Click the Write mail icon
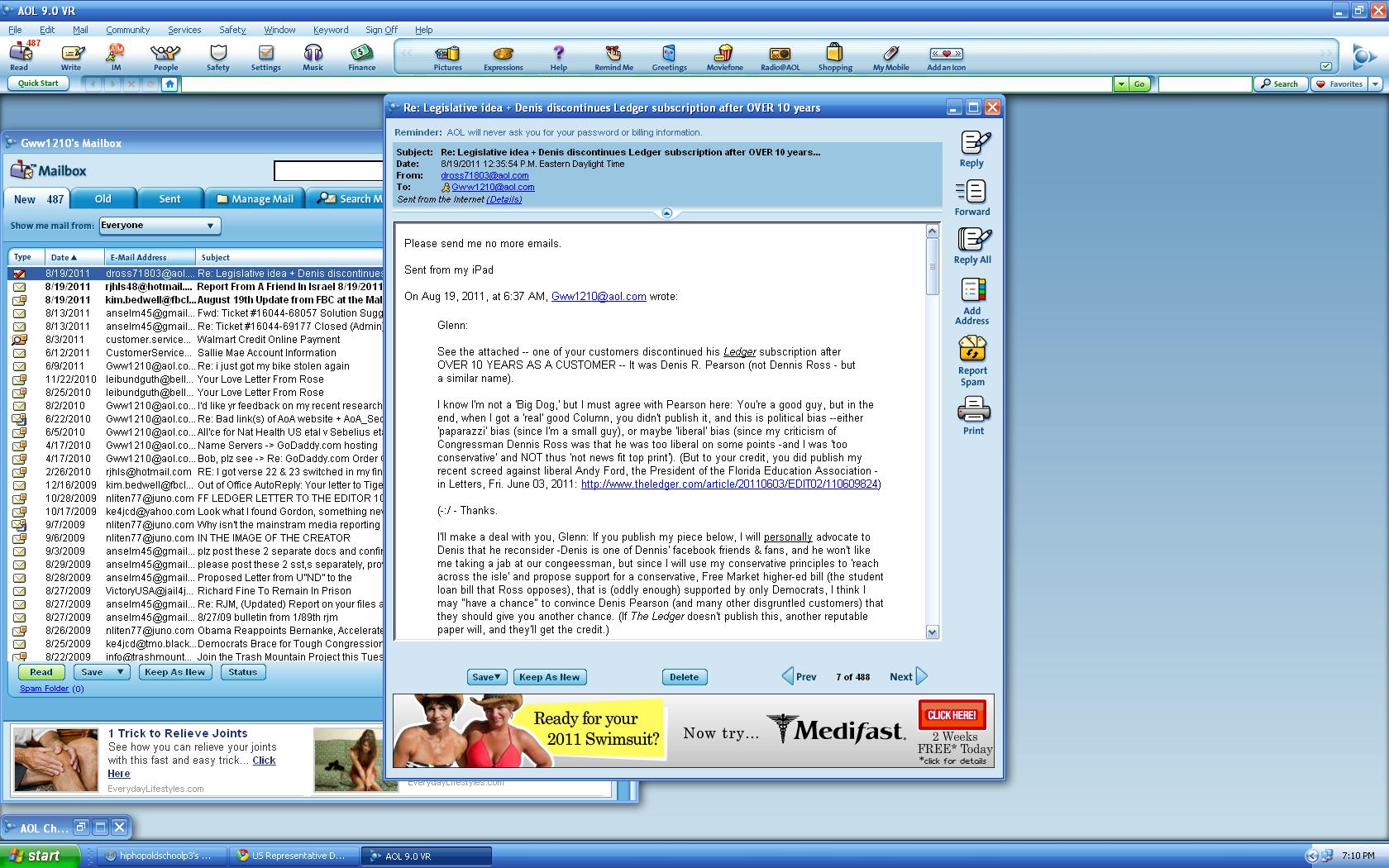Screen dimensions: 1389x868 [71, 55]
